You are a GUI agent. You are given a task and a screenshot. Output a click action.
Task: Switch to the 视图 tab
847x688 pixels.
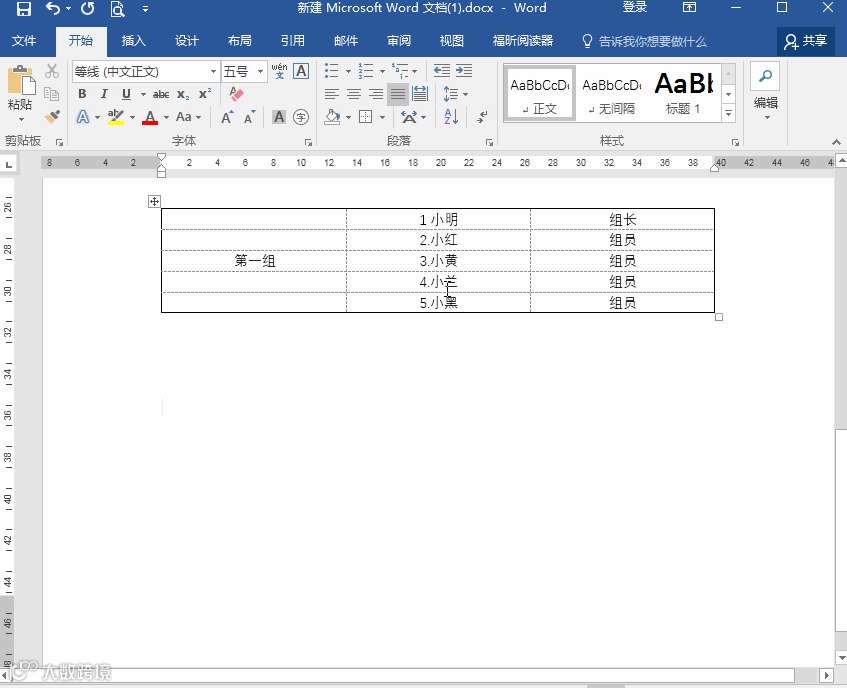click(452, 41)
